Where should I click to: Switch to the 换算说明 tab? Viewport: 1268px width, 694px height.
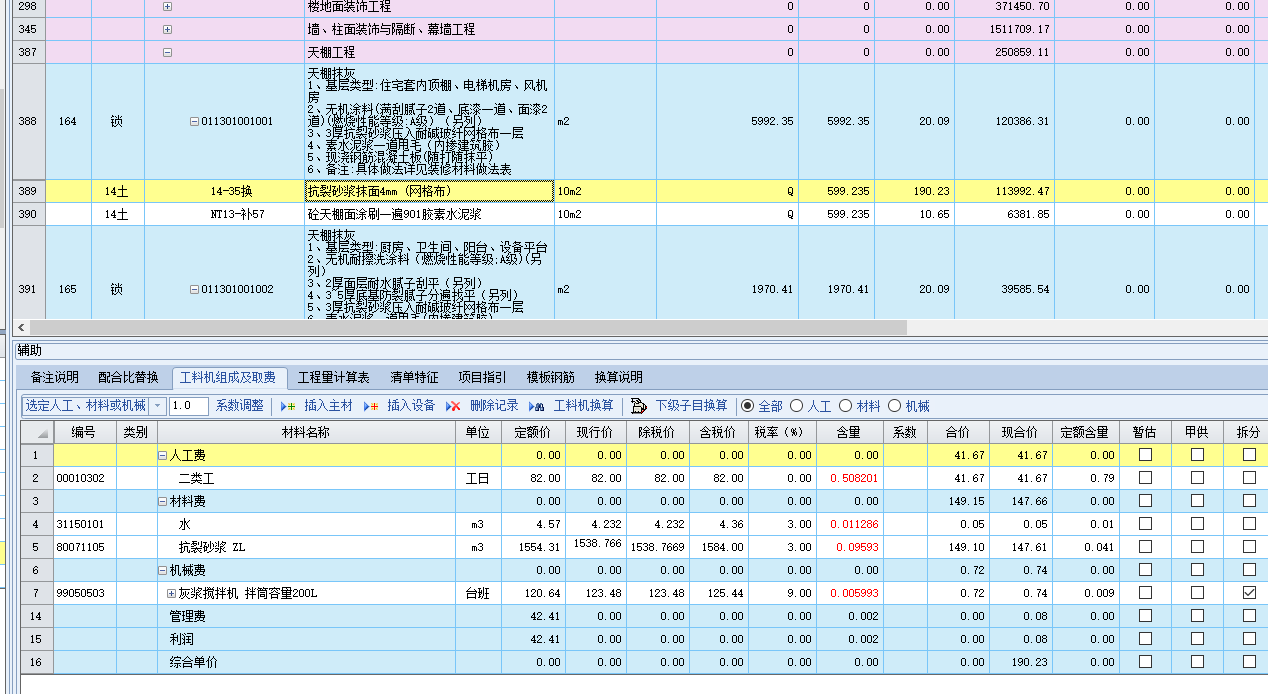pos(619,378)
